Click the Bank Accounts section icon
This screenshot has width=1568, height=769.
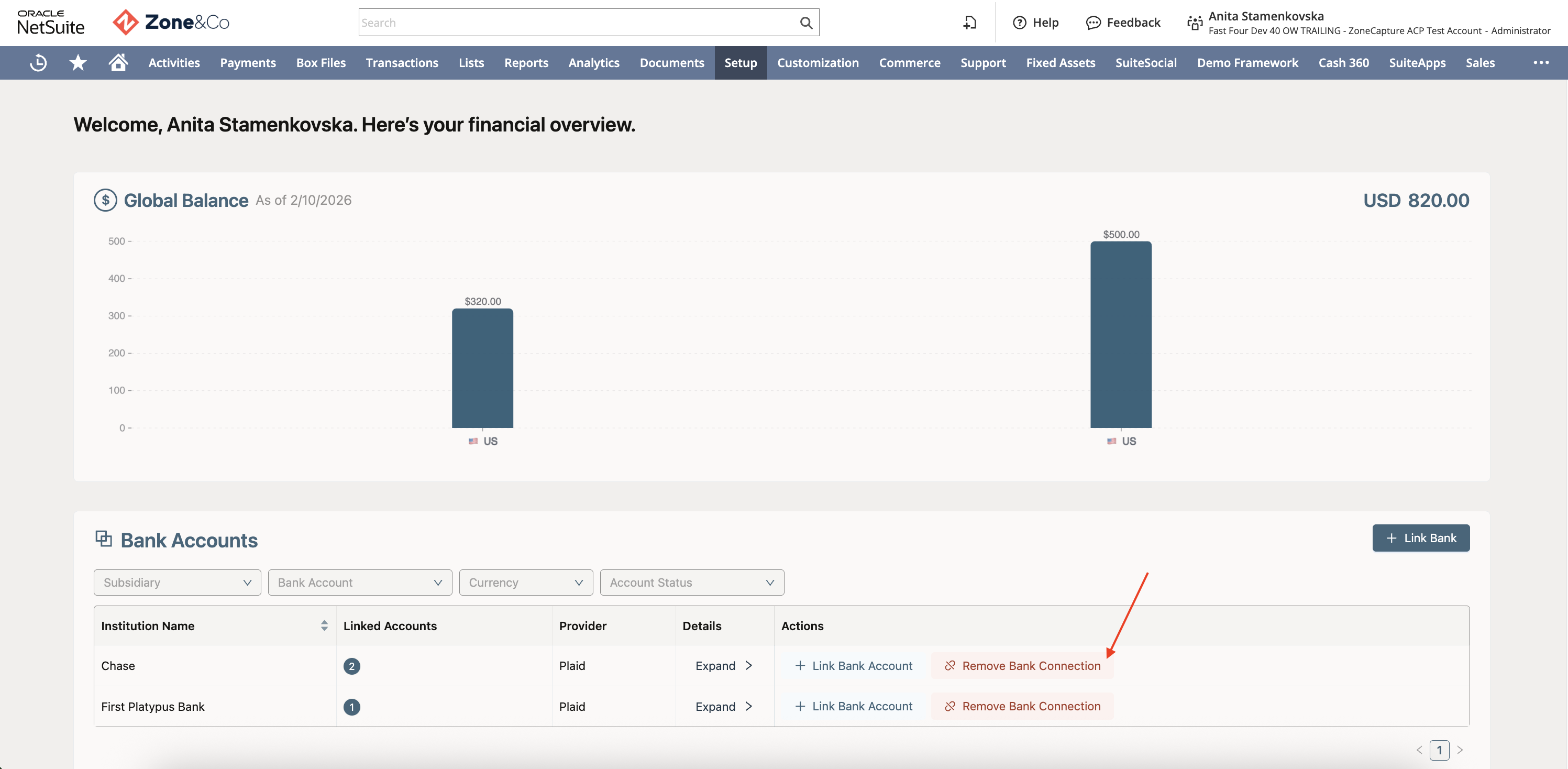(104, 539)
